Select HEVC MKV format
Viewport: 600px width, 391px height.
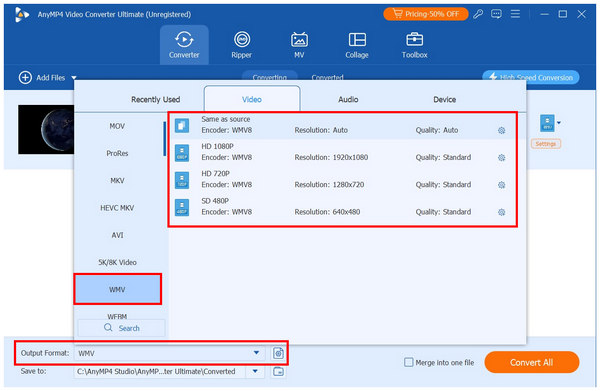click(117, 208)
